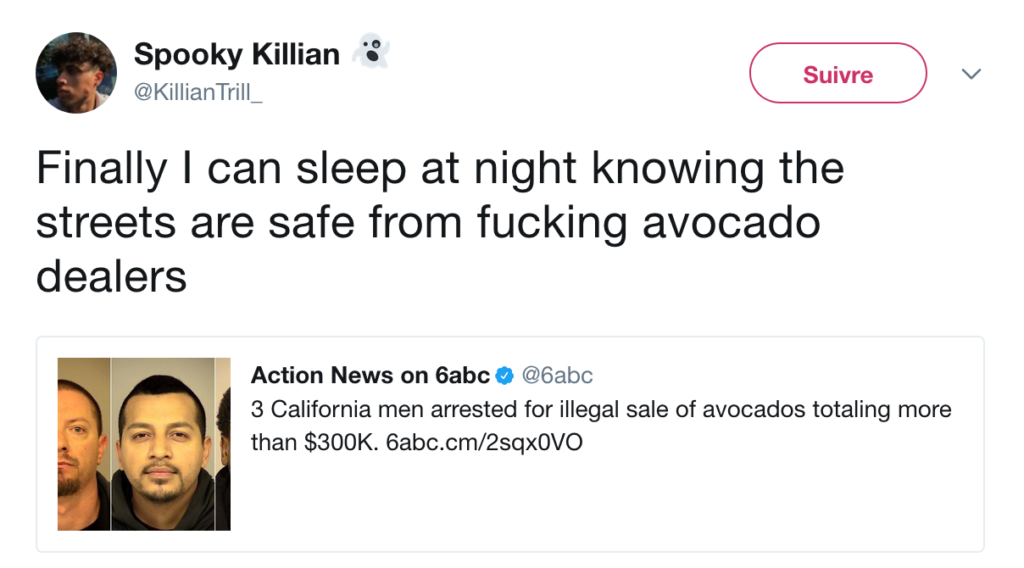Screen dimensions: 1024x568
Task: Click the ghost emoji beside Spooky Killian
Action: 372,52
